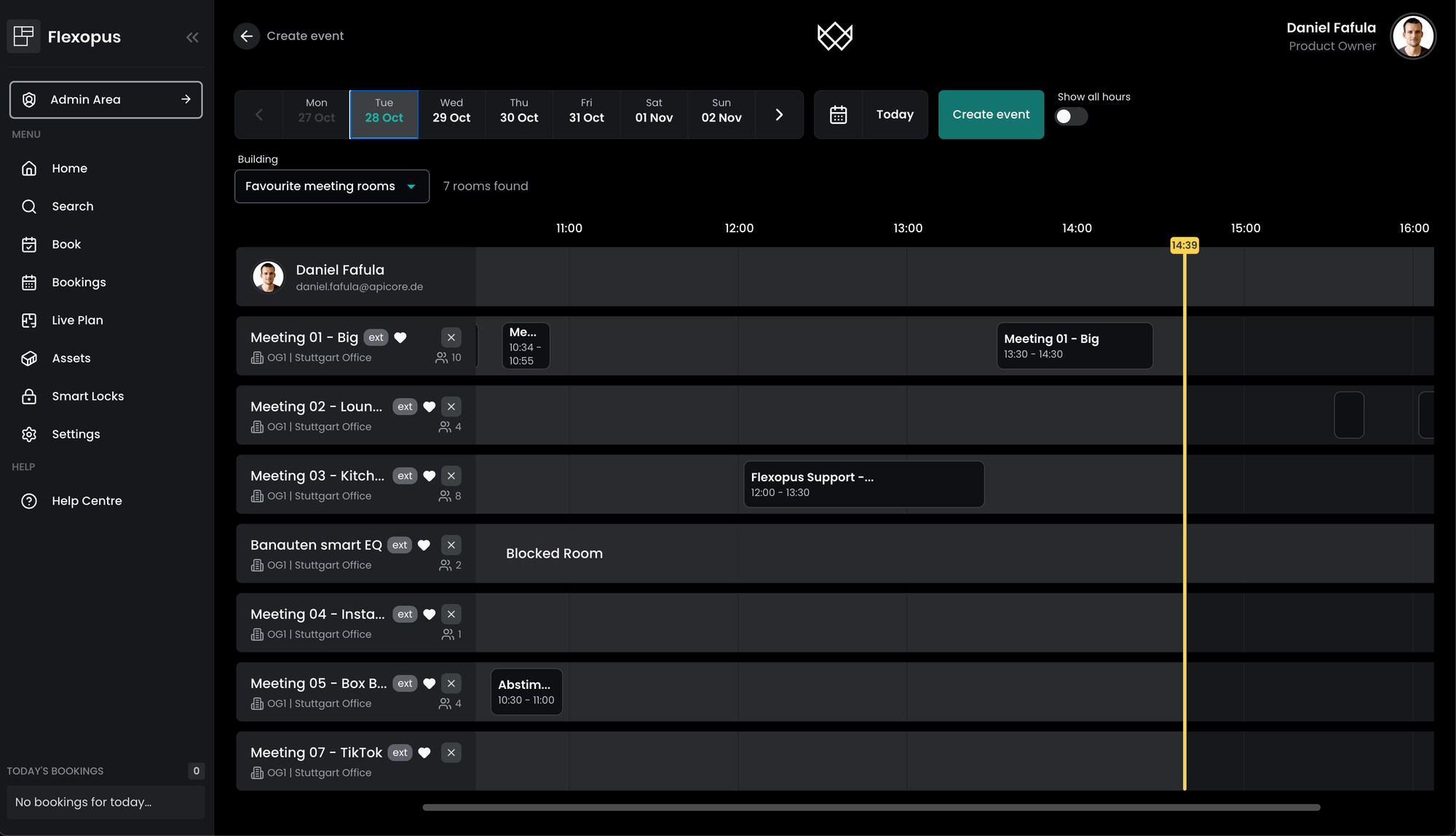The image size is (1456, 836).
Task: Unfavourite Meeting 03 - Kitchen heart icon
Action: click(x=430, y=476)
